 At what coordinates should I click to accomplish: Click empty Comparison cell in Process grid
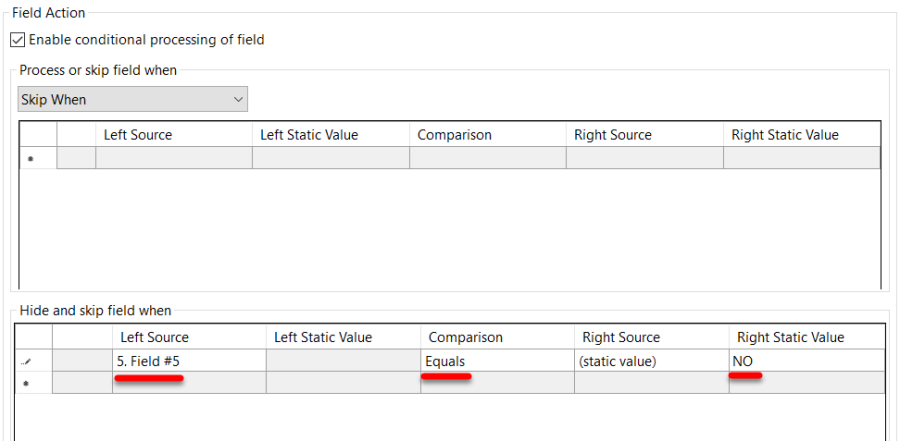488,158
